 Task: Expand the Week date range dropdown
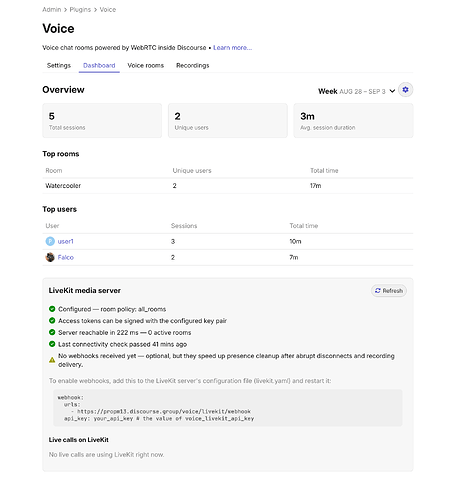tap(356, 91)
